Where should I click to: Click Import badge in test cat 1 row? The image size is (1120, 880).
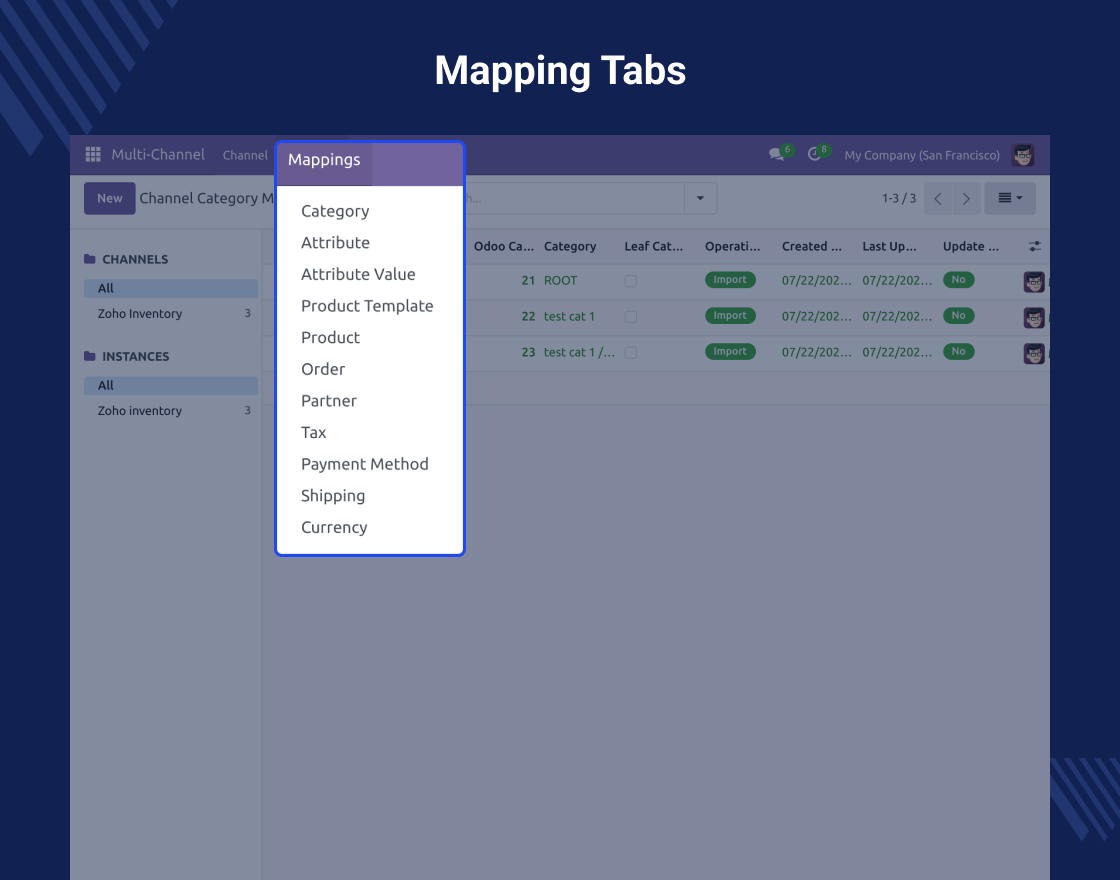(x=730, y=316)
